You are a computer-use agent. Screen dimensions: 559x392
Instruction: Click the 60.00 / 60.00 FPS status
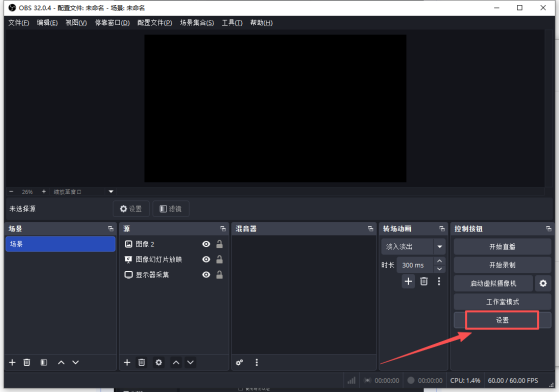(513, 381)
